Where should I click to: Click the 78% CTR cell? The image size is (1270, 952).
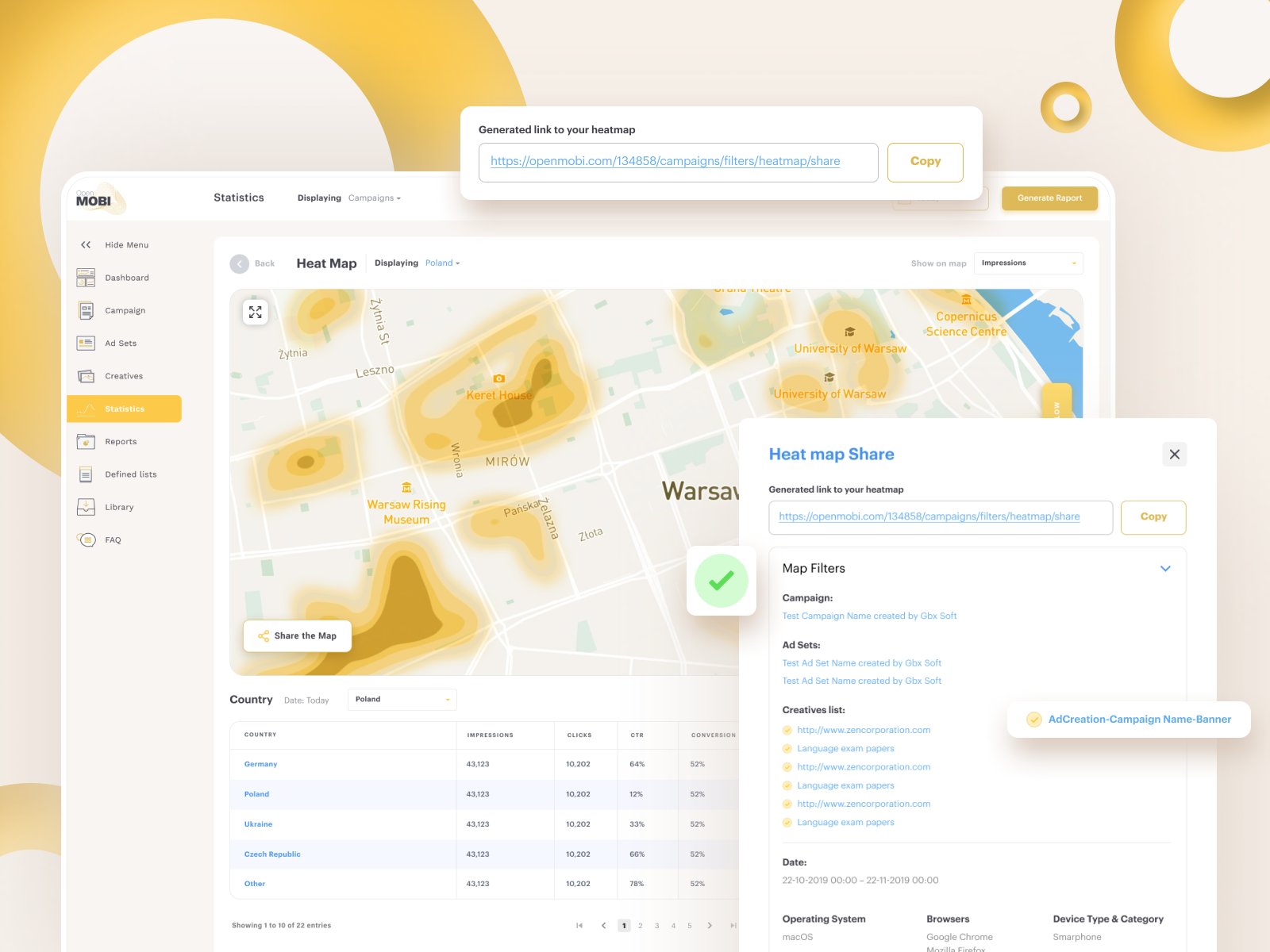637,885
